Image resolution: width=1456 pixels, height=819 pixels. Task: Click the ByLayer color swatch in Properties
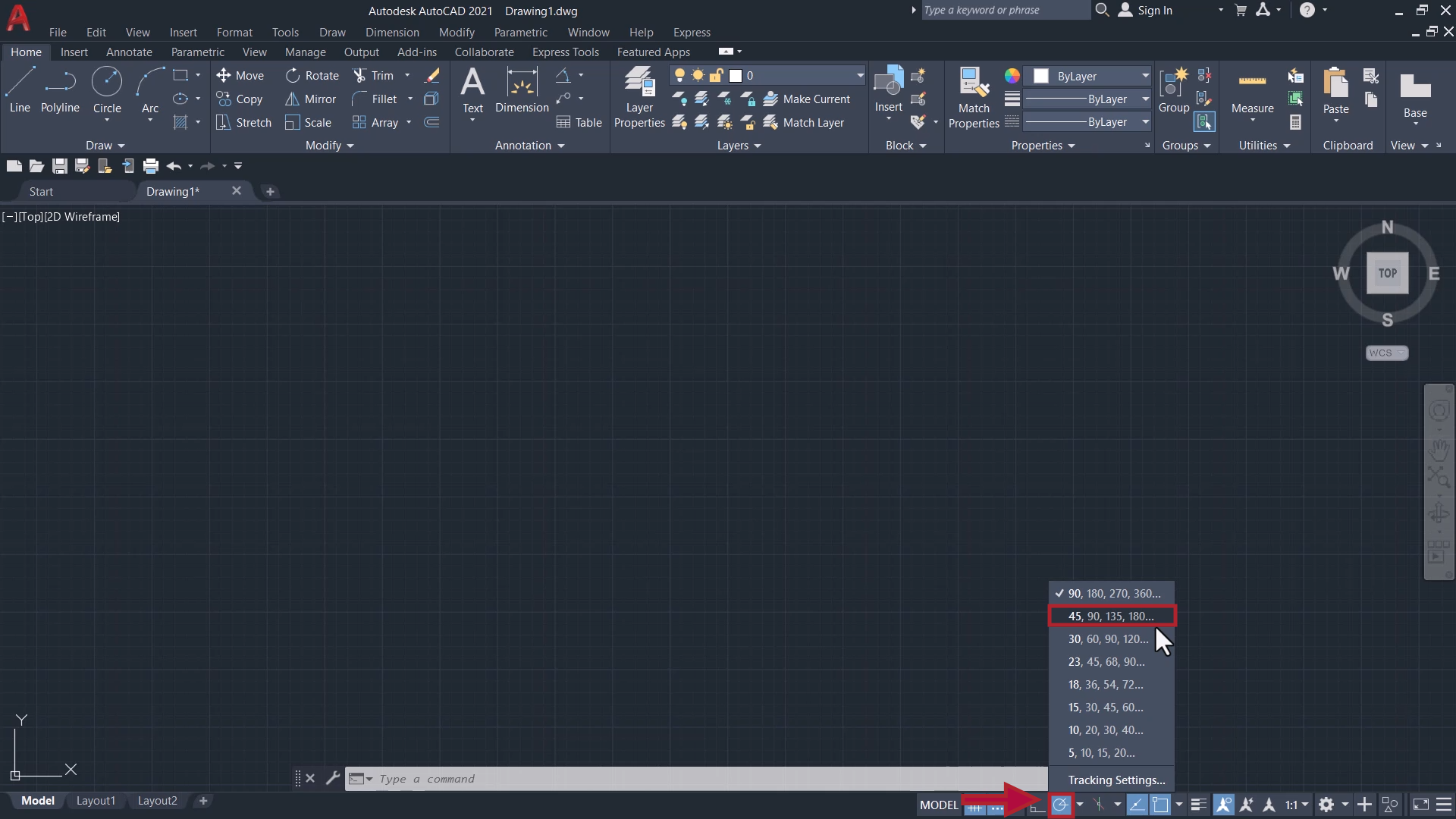[1040, 75]
